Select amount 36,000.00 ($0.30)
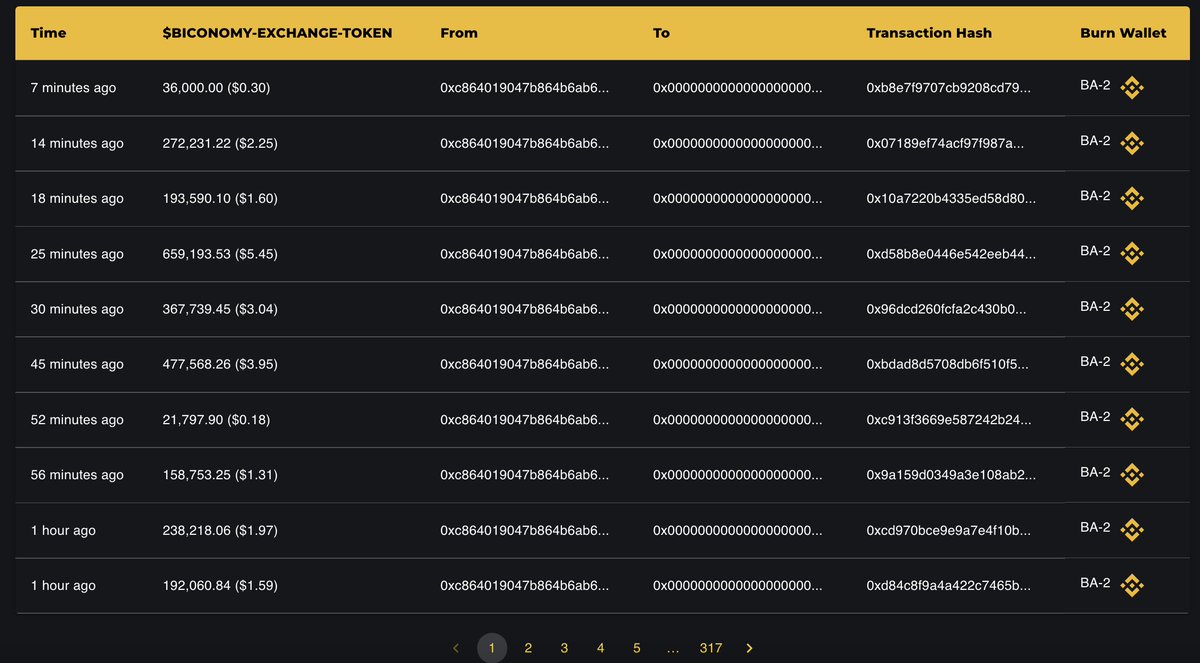 [216, 88]
